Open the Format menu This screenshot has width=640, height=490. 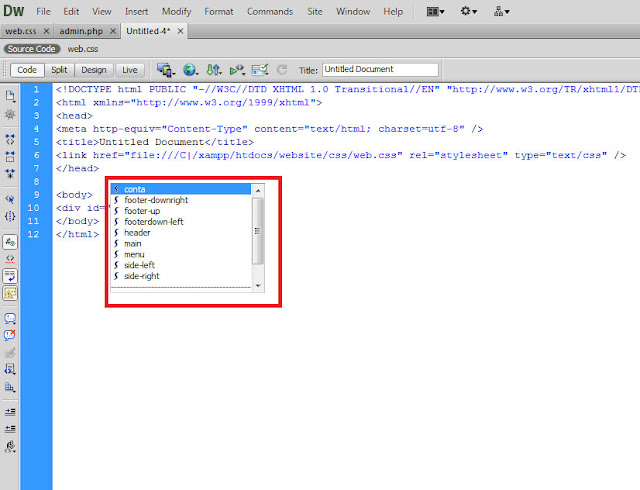219,11
